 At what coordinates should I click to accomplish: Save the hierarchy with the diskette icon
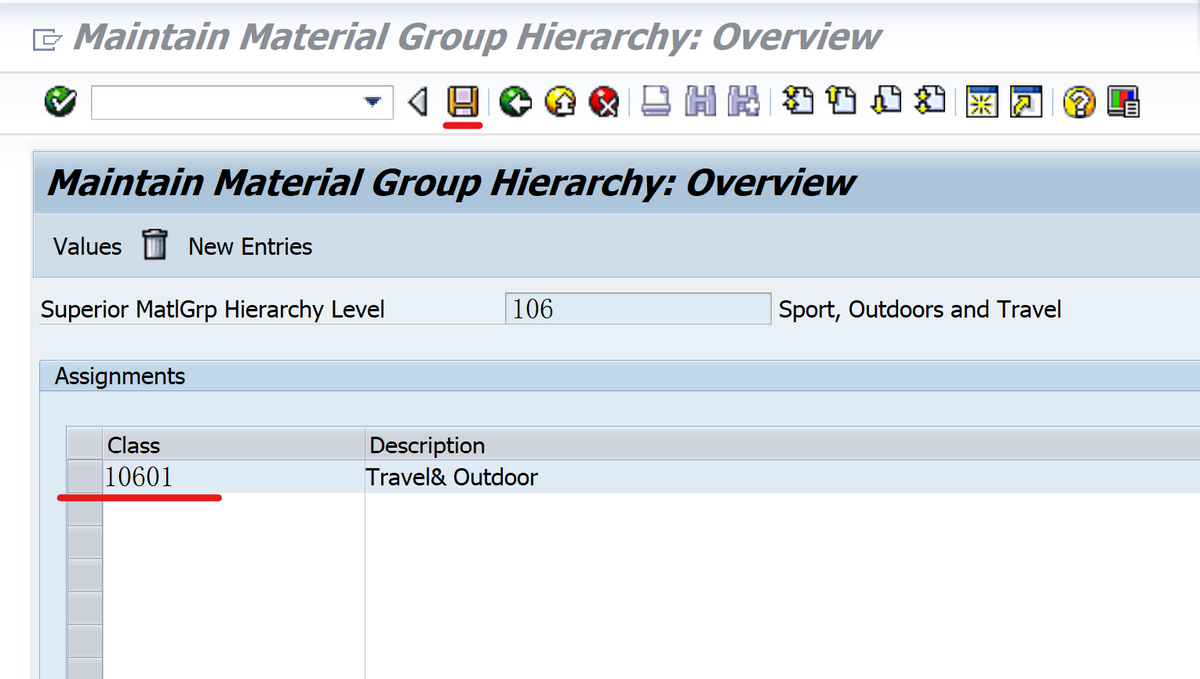click(x=462, y=101)
